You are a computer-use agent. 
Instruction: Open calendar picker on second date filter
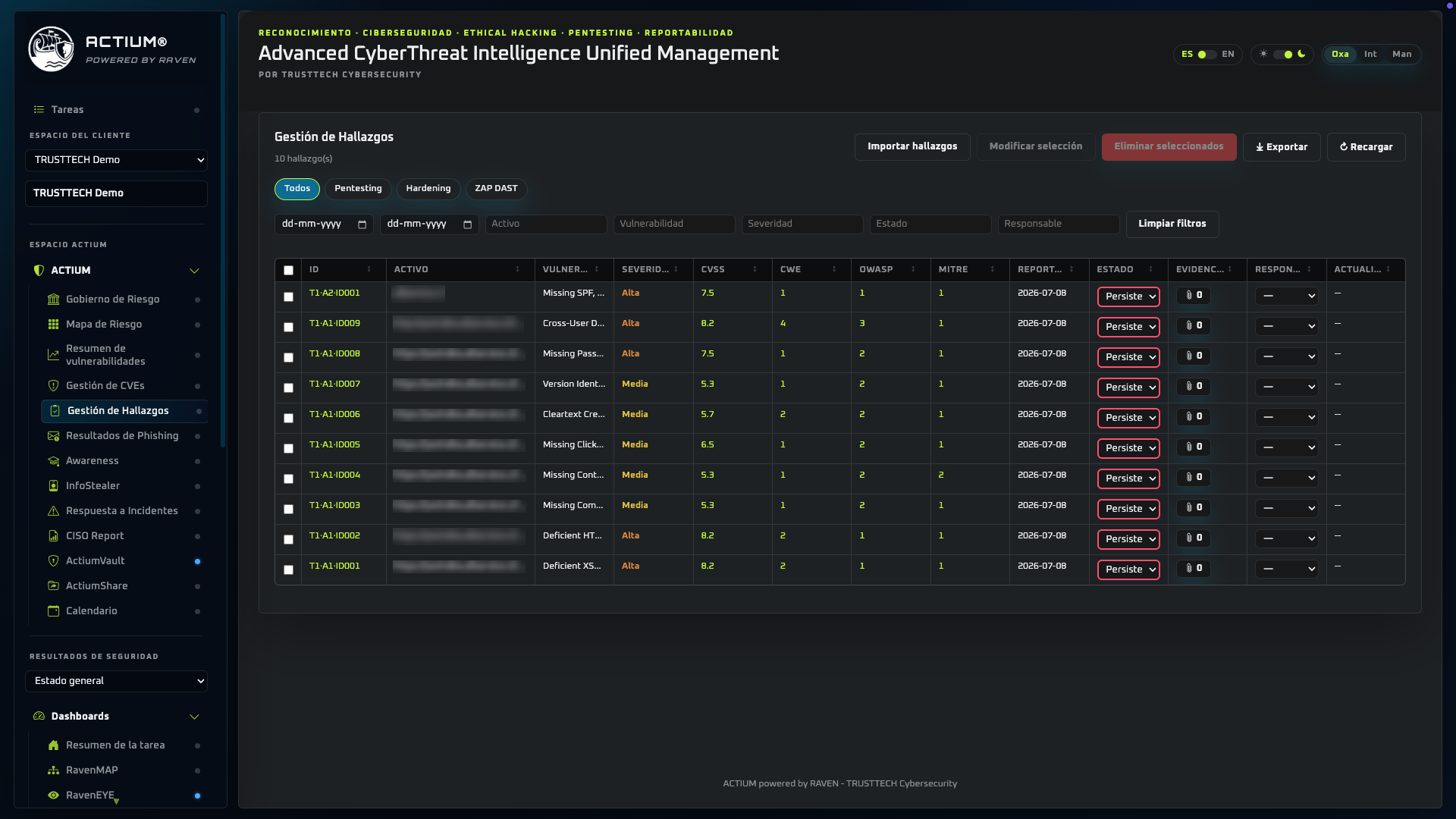[467, 224]
